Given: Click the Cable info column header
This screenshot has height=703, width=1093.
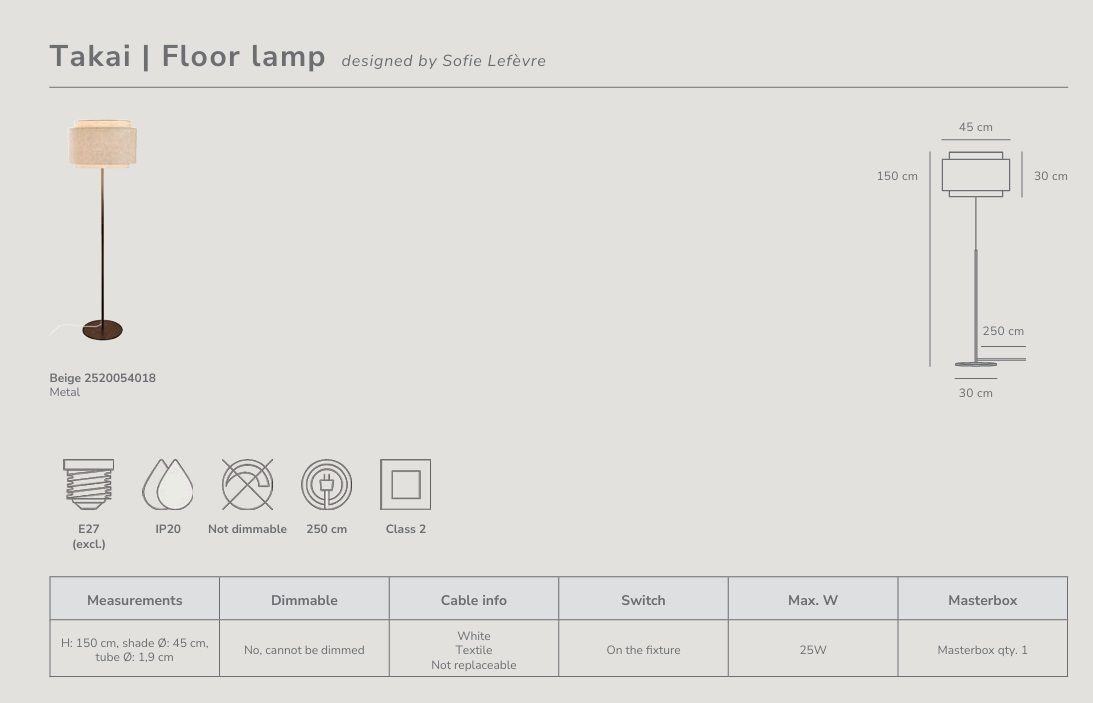Looking at the screenshot, I should 474,599.
